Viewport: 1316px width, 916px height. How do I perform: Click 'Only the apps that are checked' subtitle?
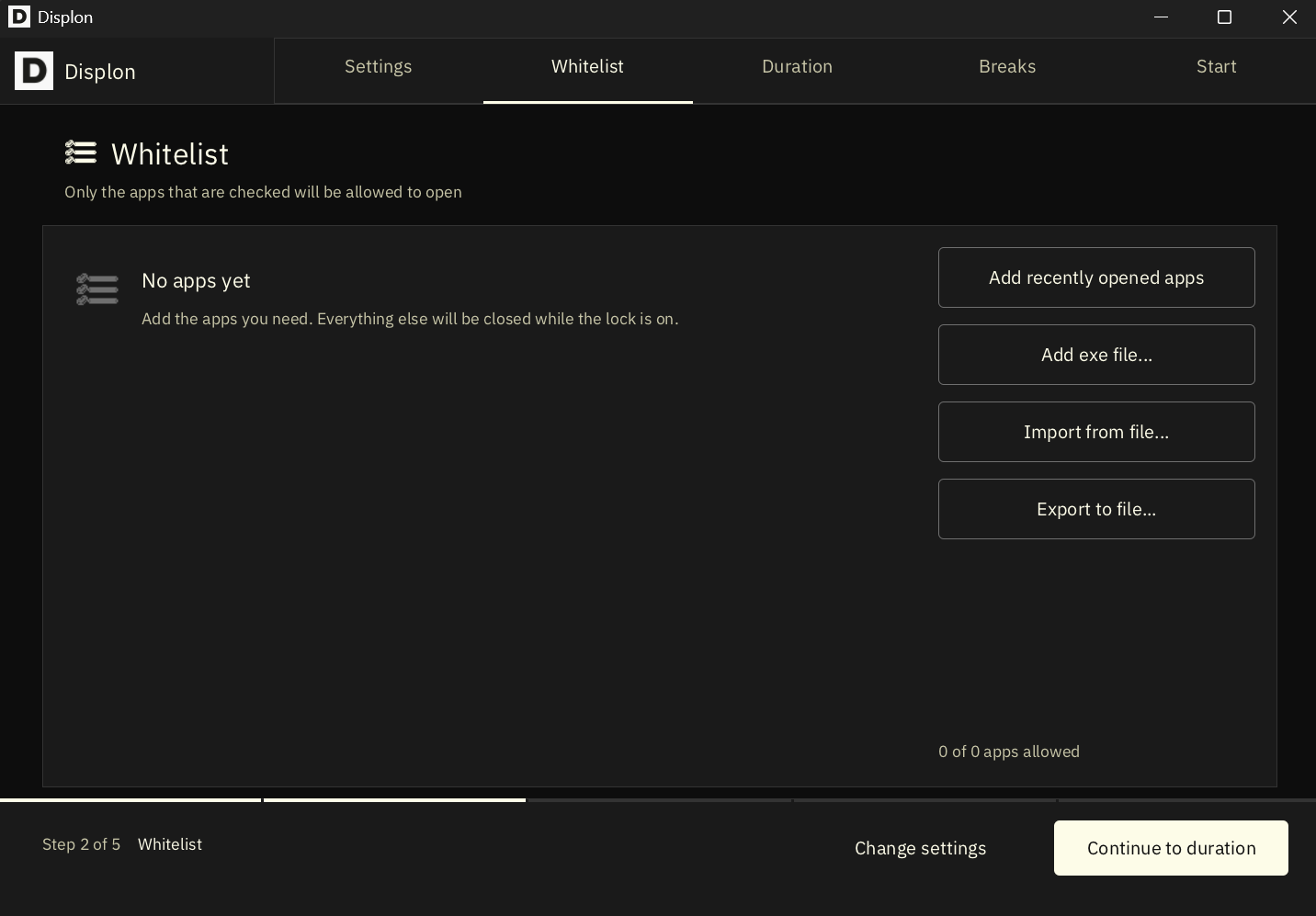[263, 192]
